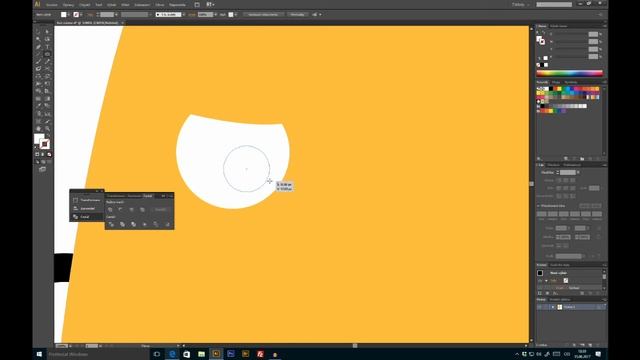Choose round cap option in Stroke panel
This screenshot has height=360, width=640.
pyautogui.click(x=566, y=180)
